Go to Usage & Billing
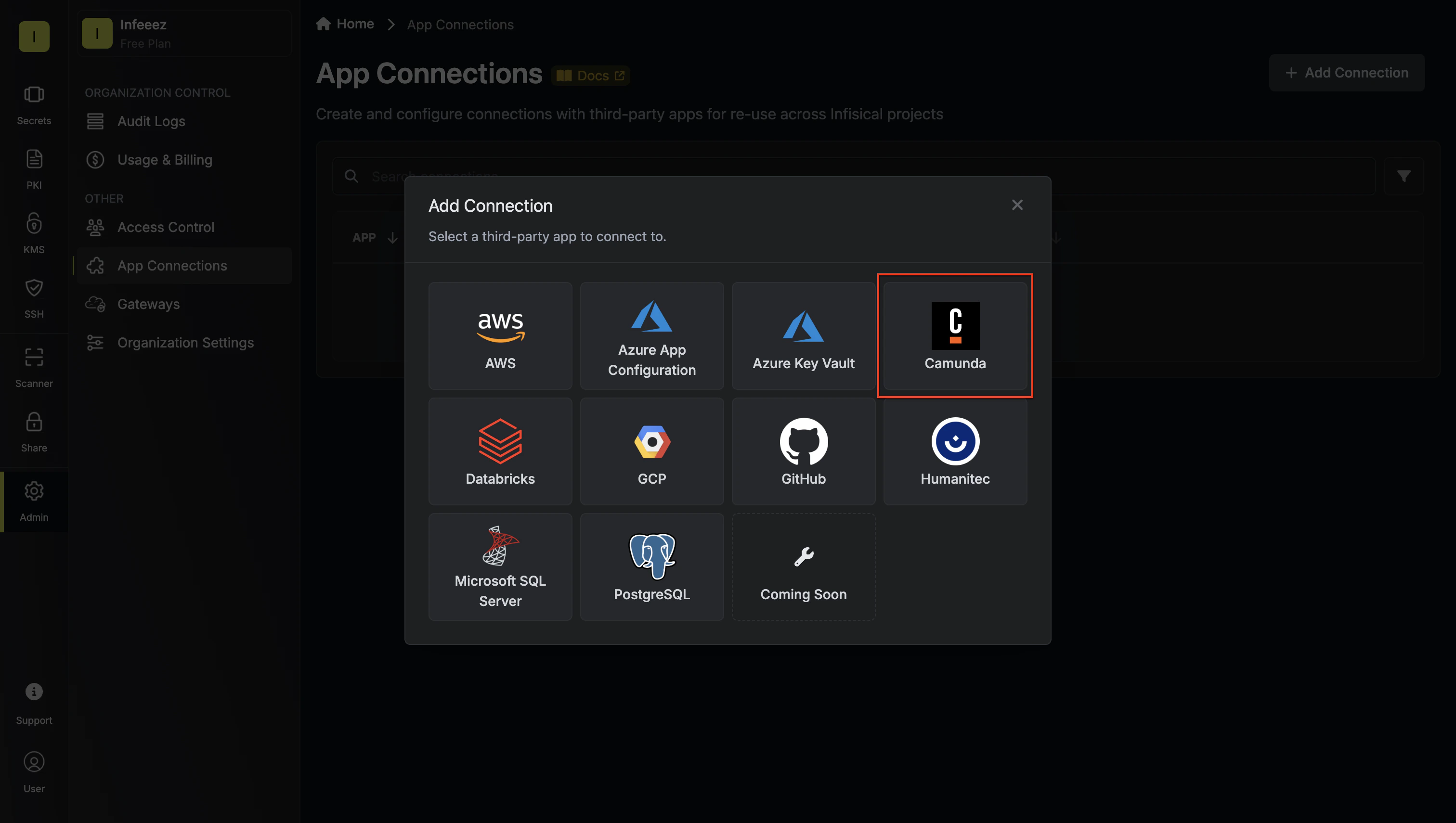This screenshot has height=823, width=1456. pyautogui.click(x=185, y=160)
